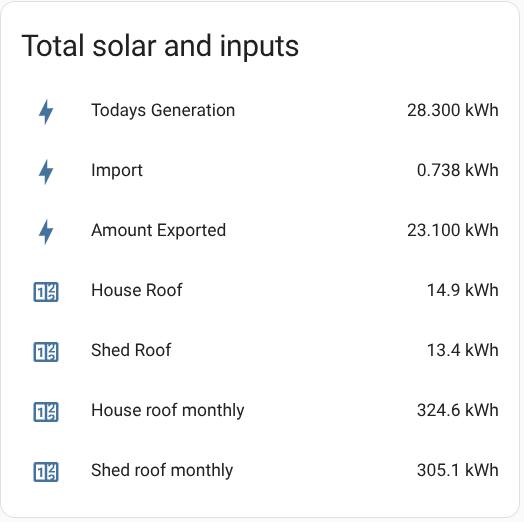Click the 23.100 kWh exported value
Viewport: 524px width, 522px height.
click(453, 230)
